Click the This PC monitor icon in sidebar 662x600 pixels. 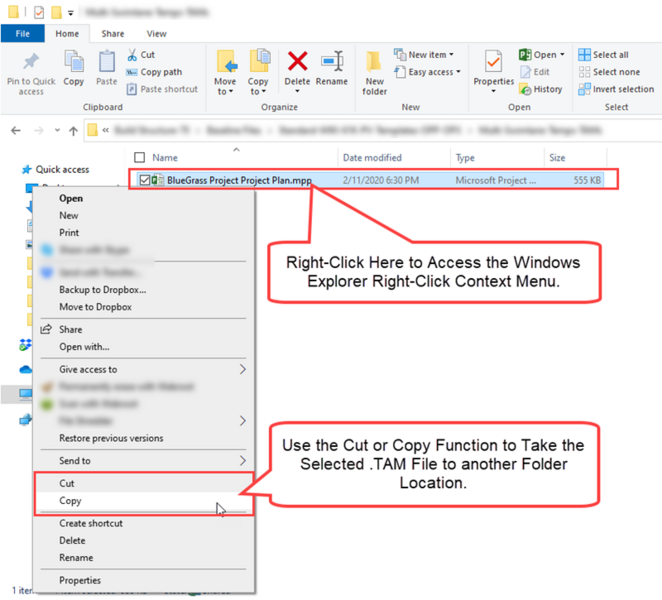pyautogui.click(x=25, y=394)
